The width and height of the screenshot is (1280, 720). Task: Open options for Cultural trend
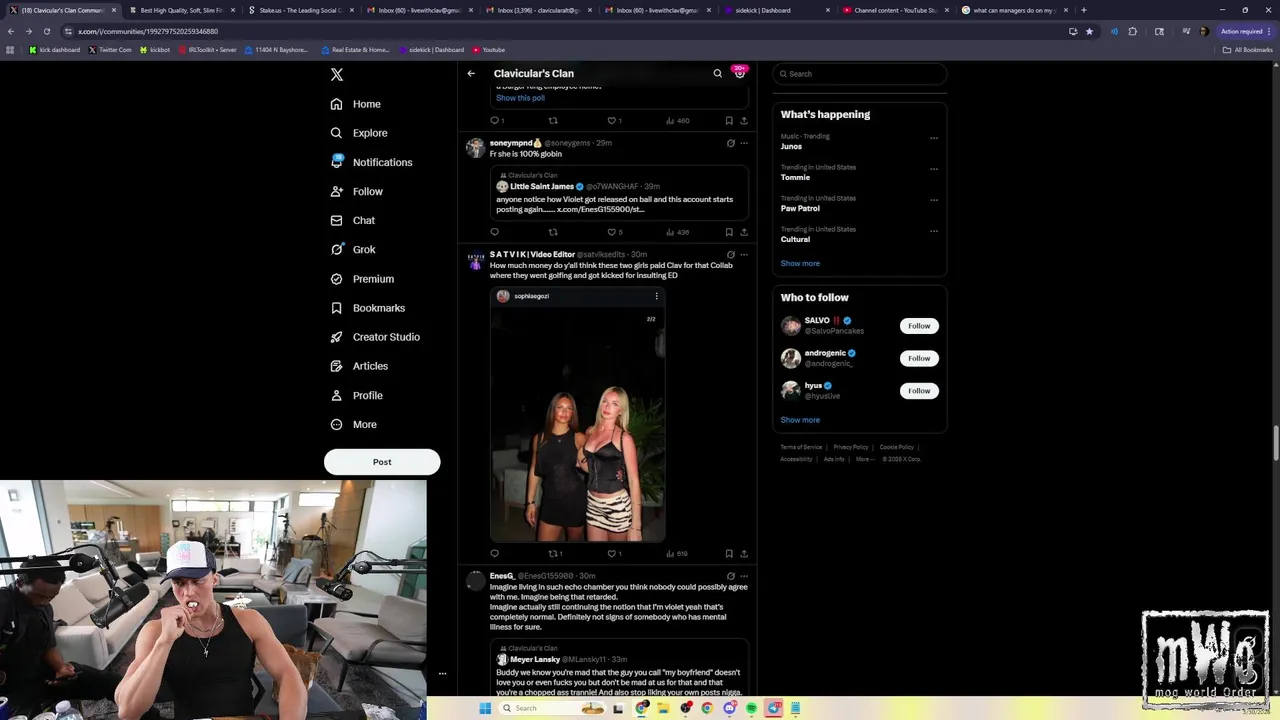pyautogui.click(x=934, y=231)
